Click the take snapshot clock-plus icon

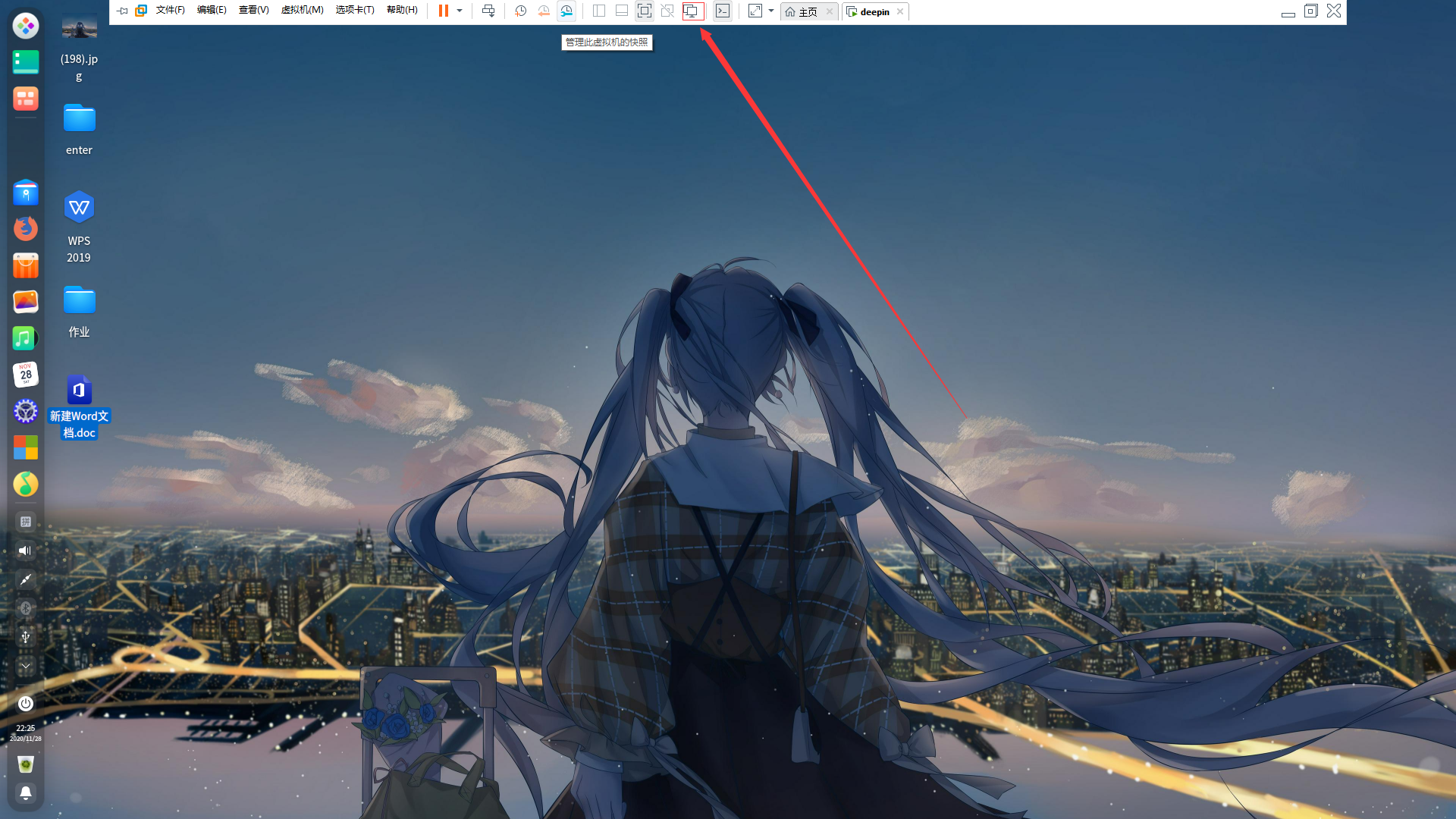click(520, 11)
